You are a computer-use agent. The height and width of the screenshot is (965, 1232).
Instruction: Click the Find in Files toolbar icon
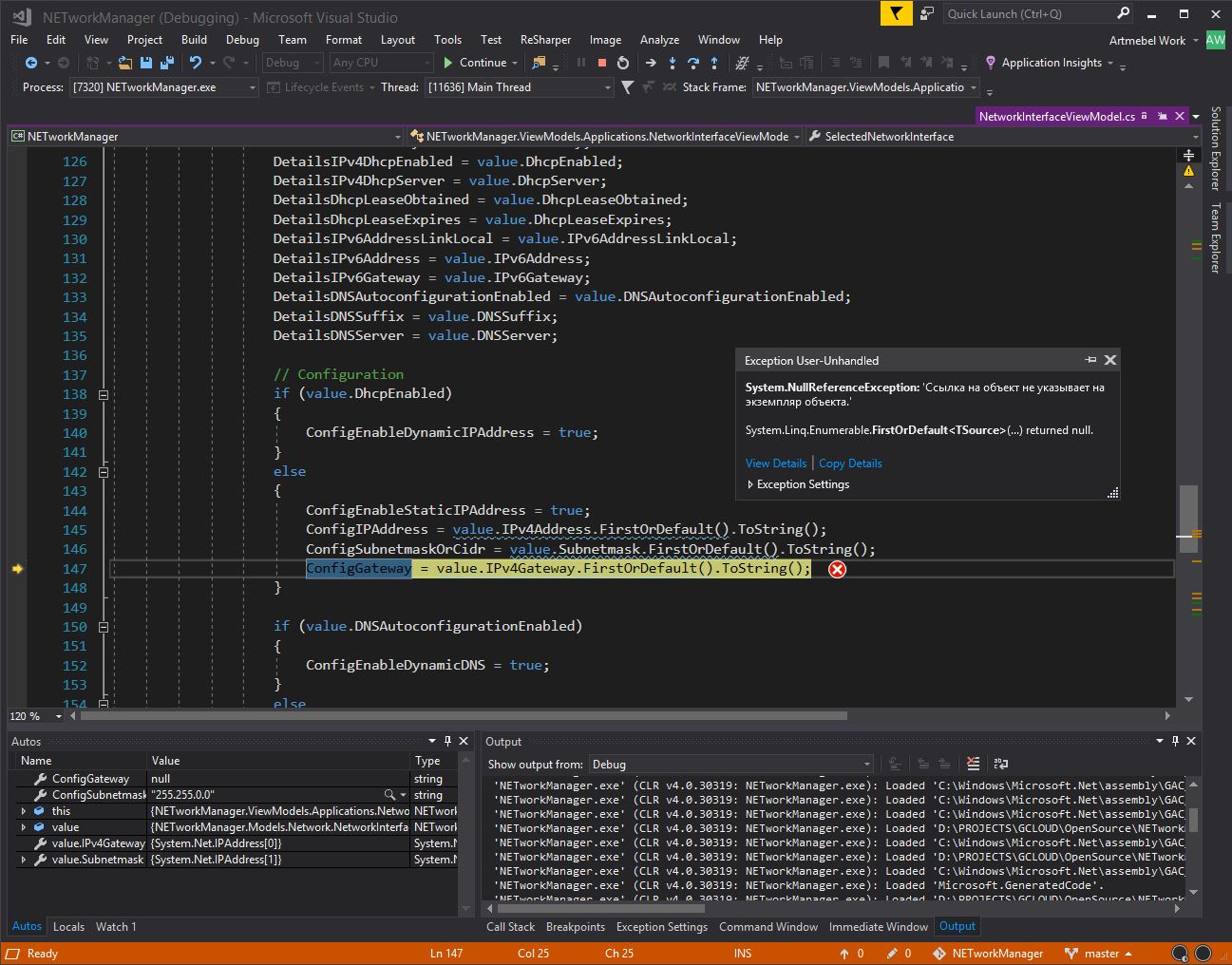click(x=539, y=63)
